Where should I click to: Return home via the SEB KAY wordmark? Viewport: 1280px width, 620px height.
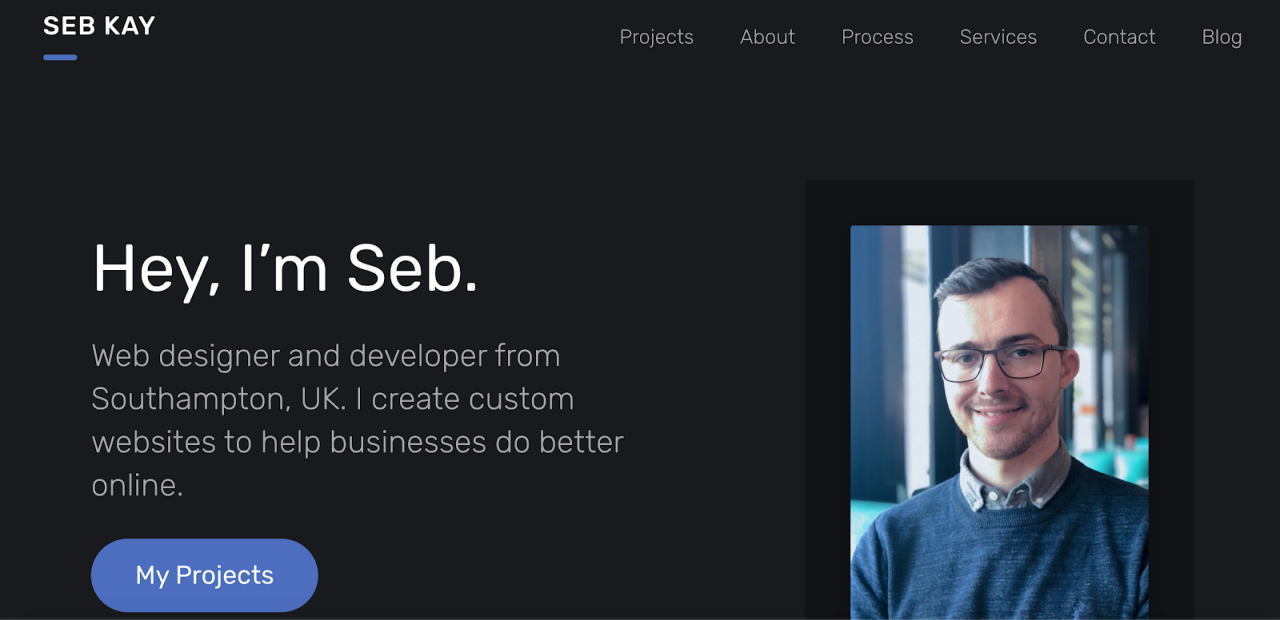(98, 26)
